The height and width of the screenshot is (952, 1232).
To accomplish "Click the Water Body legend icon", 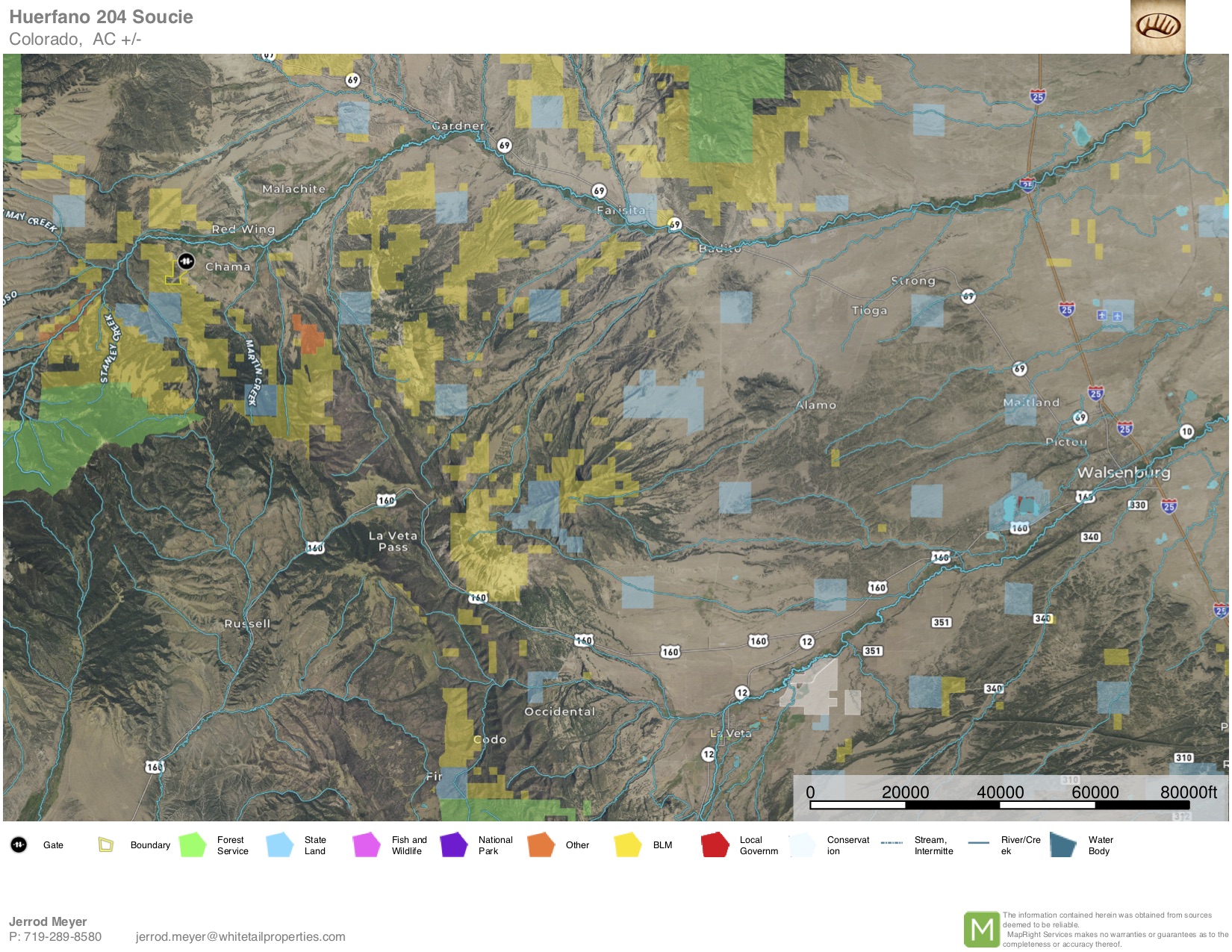I will (x=1063, y=845).
